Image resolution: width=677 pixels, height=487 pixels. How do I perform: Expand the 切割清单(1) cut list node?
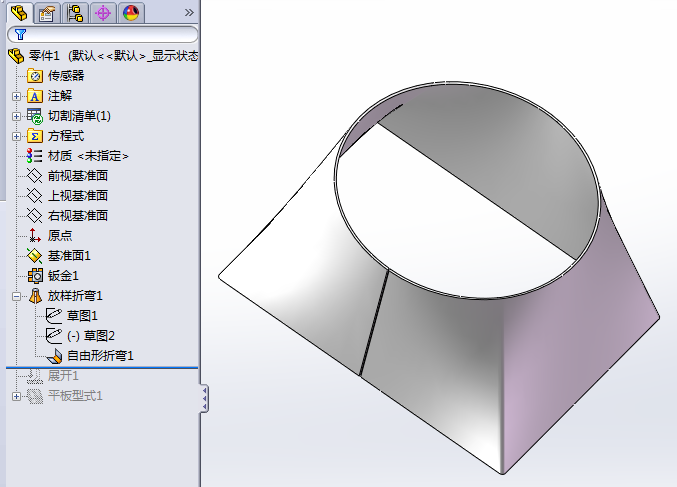[16, 116]
